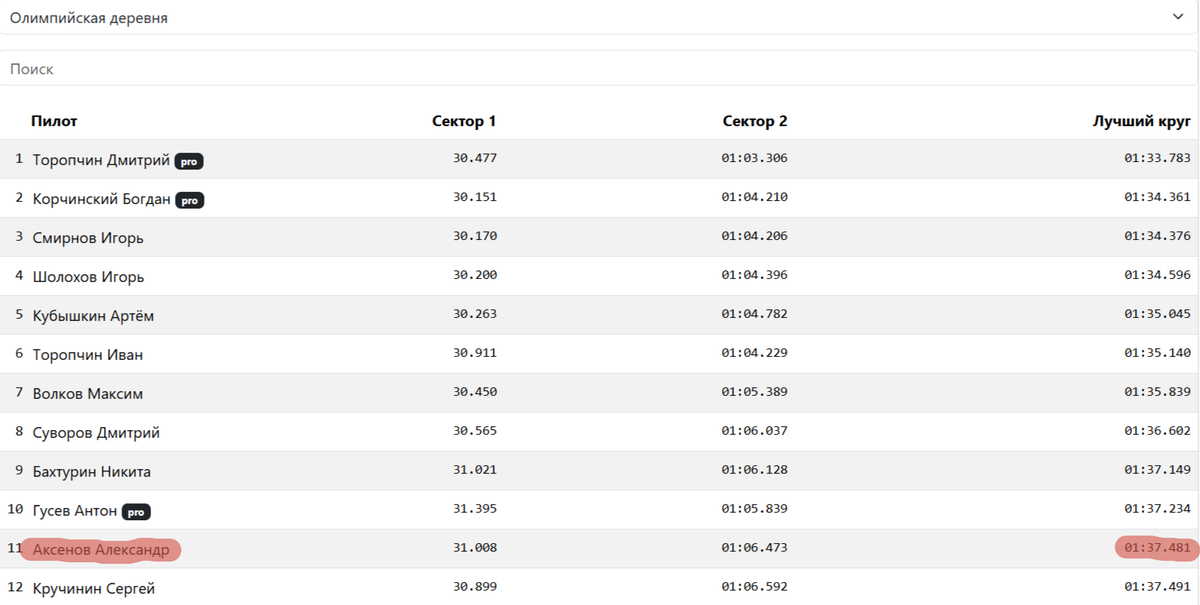Image resolution: width=1200 pixels, height=605 pixels.
Task: Click sector 2 time 01:06.473
Action: (754, 548)
